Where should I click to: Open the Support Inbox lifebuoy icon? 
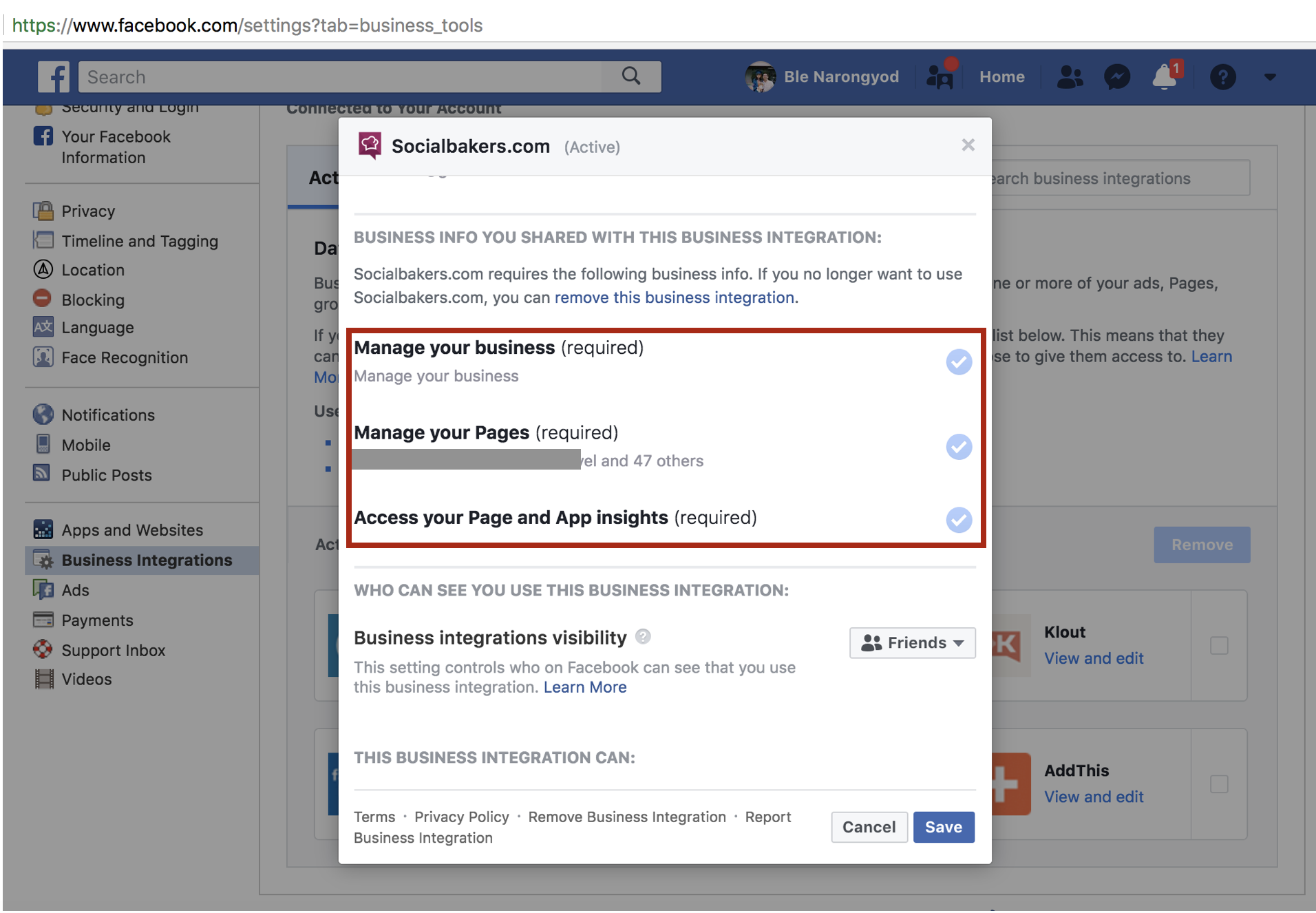coord(43,649)
